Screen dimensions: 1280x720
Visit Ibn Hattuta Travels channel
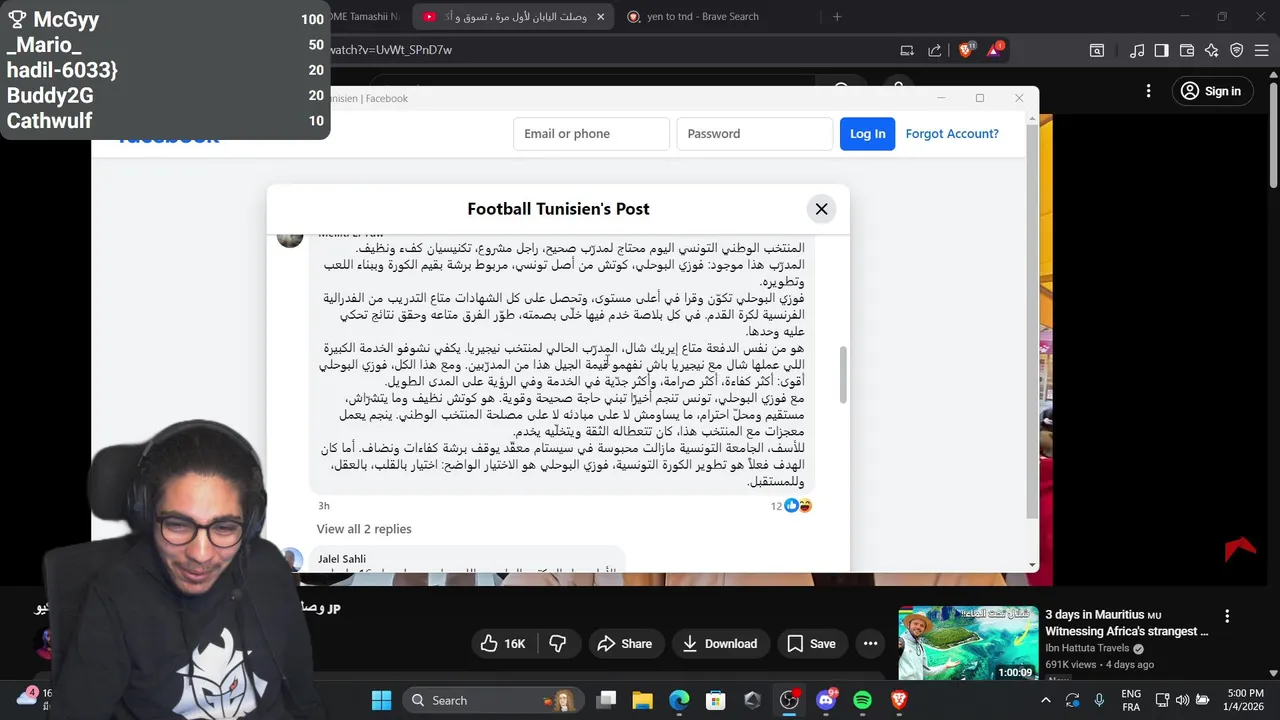[x=1087, y=648]
